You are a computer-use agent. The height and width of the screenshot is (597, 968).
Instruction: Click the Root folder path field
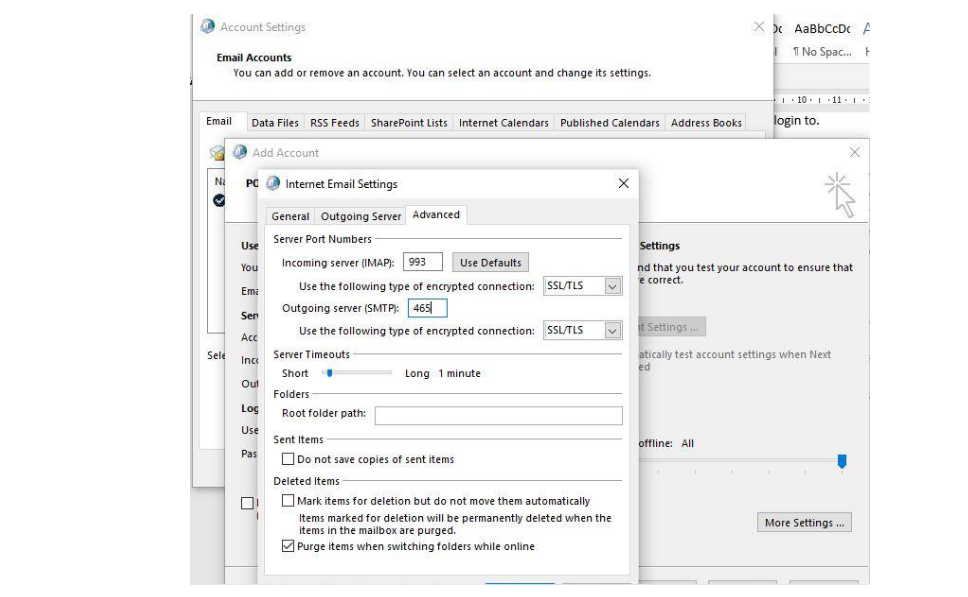coord(498,415)
